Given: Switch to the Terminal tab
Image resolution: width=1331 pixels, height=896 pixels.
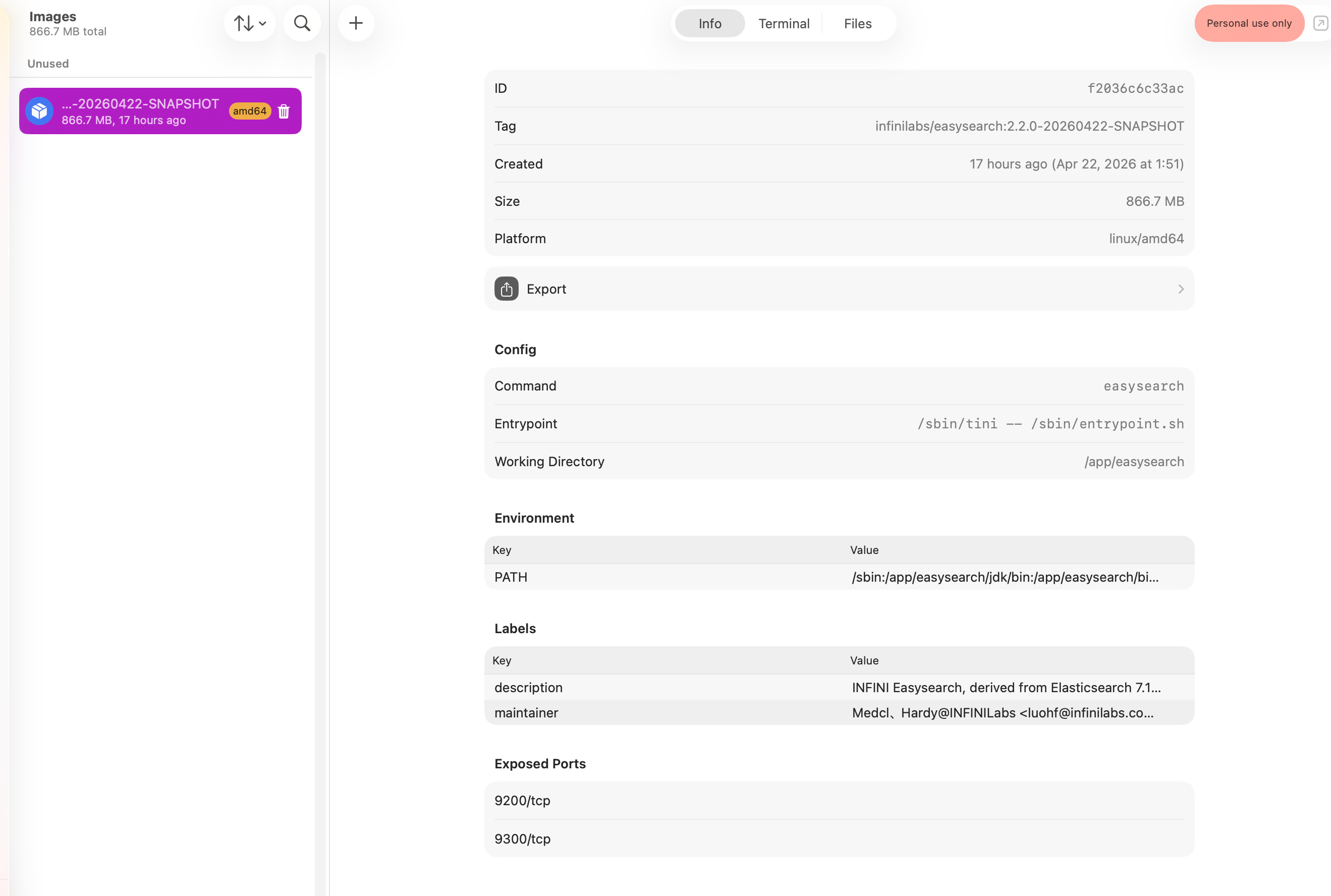Looking at the screenshot, I should [x=784, y=23].
